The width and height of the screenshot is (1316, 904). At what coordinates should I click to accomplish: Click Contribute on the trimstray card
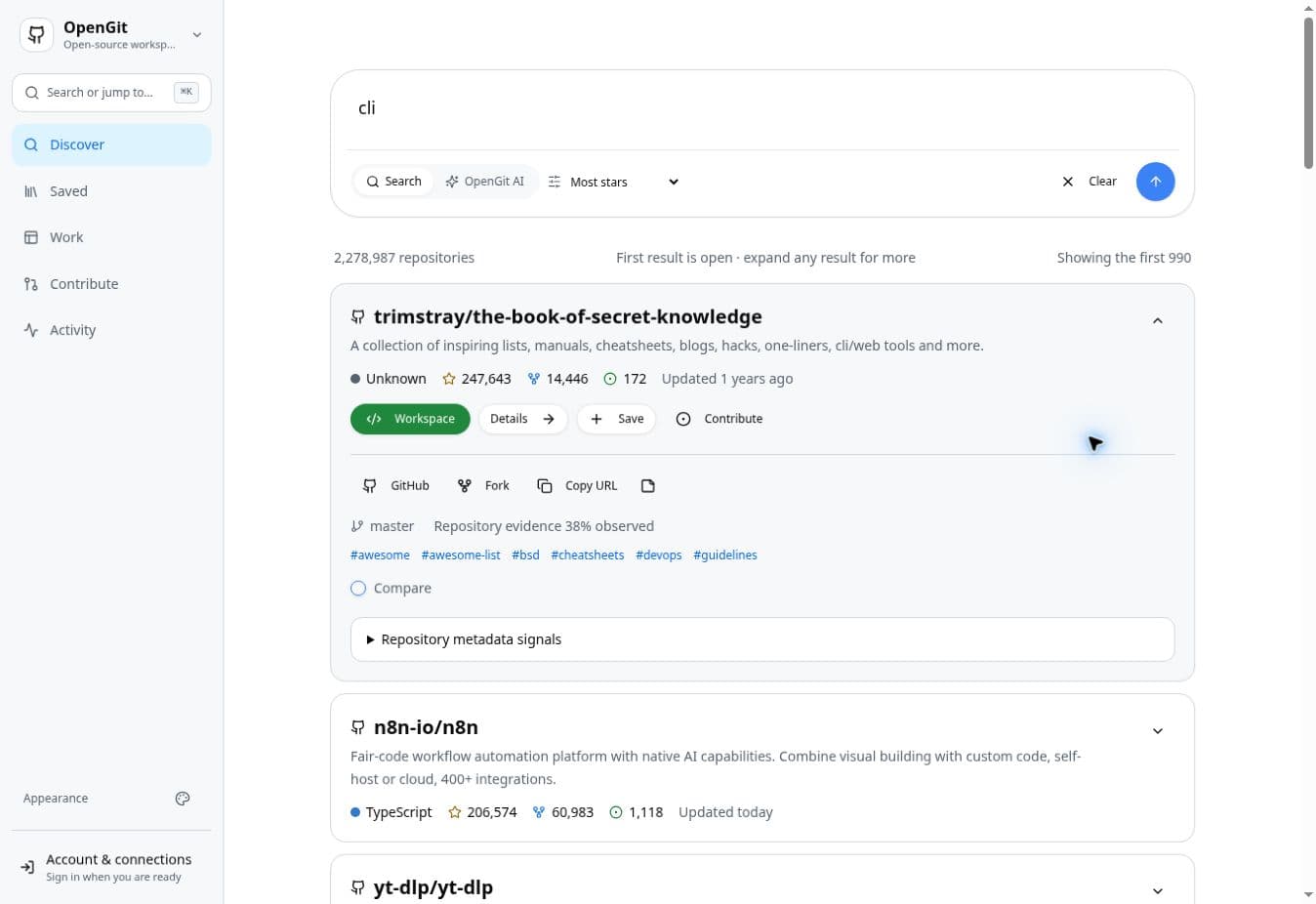720,419
